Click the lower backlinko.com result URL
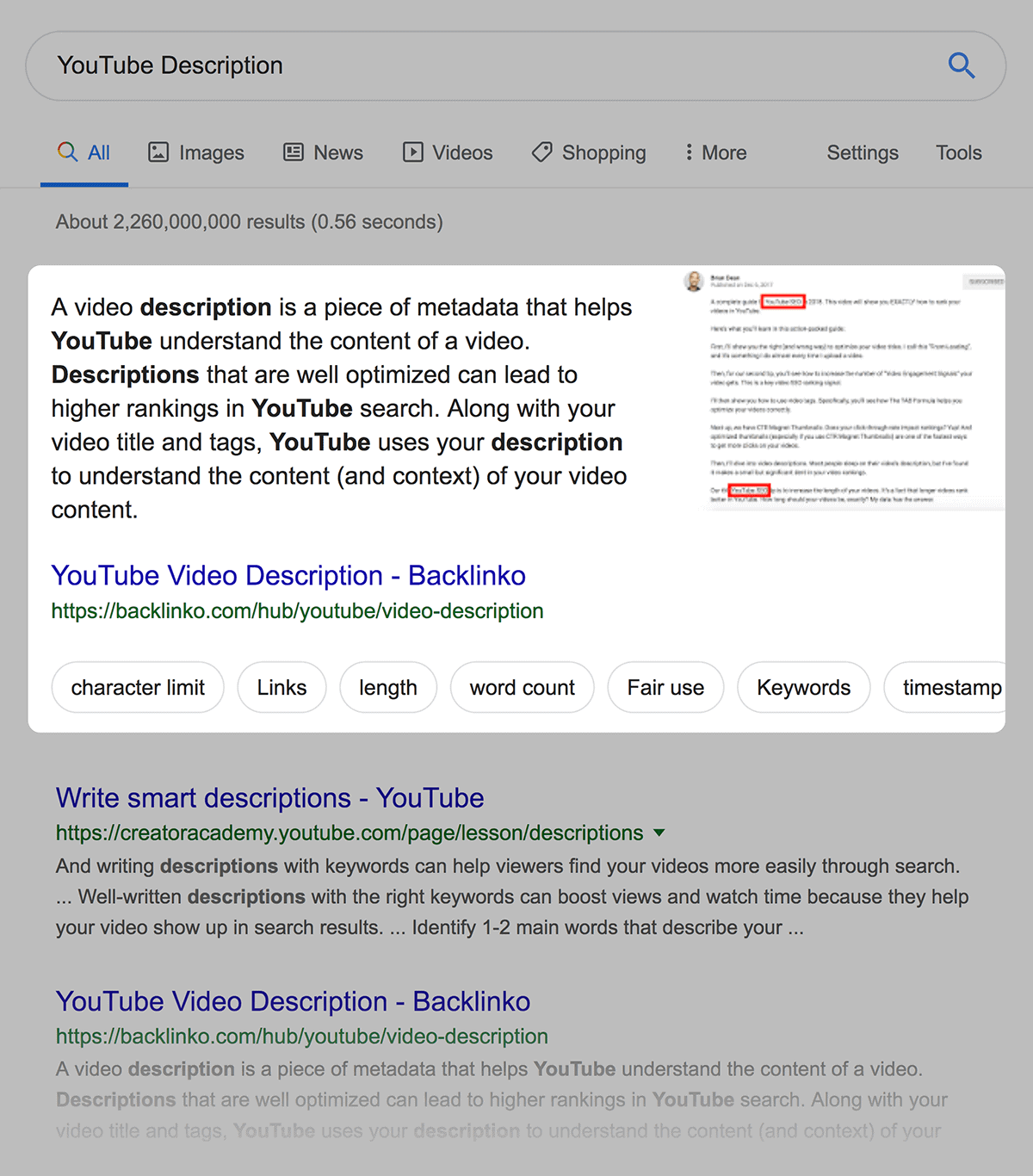 coord(302,1037)
